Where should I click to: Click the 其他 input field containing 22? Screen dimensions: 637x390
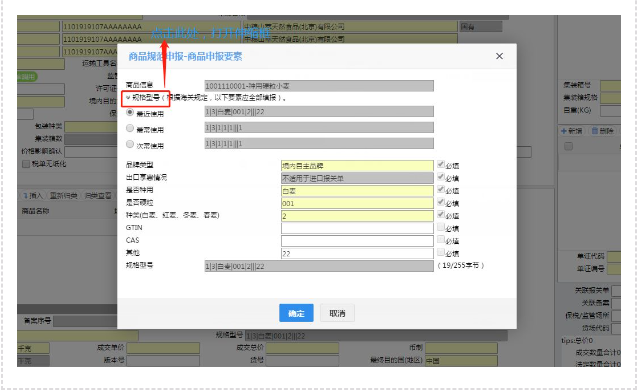[357, 253]
